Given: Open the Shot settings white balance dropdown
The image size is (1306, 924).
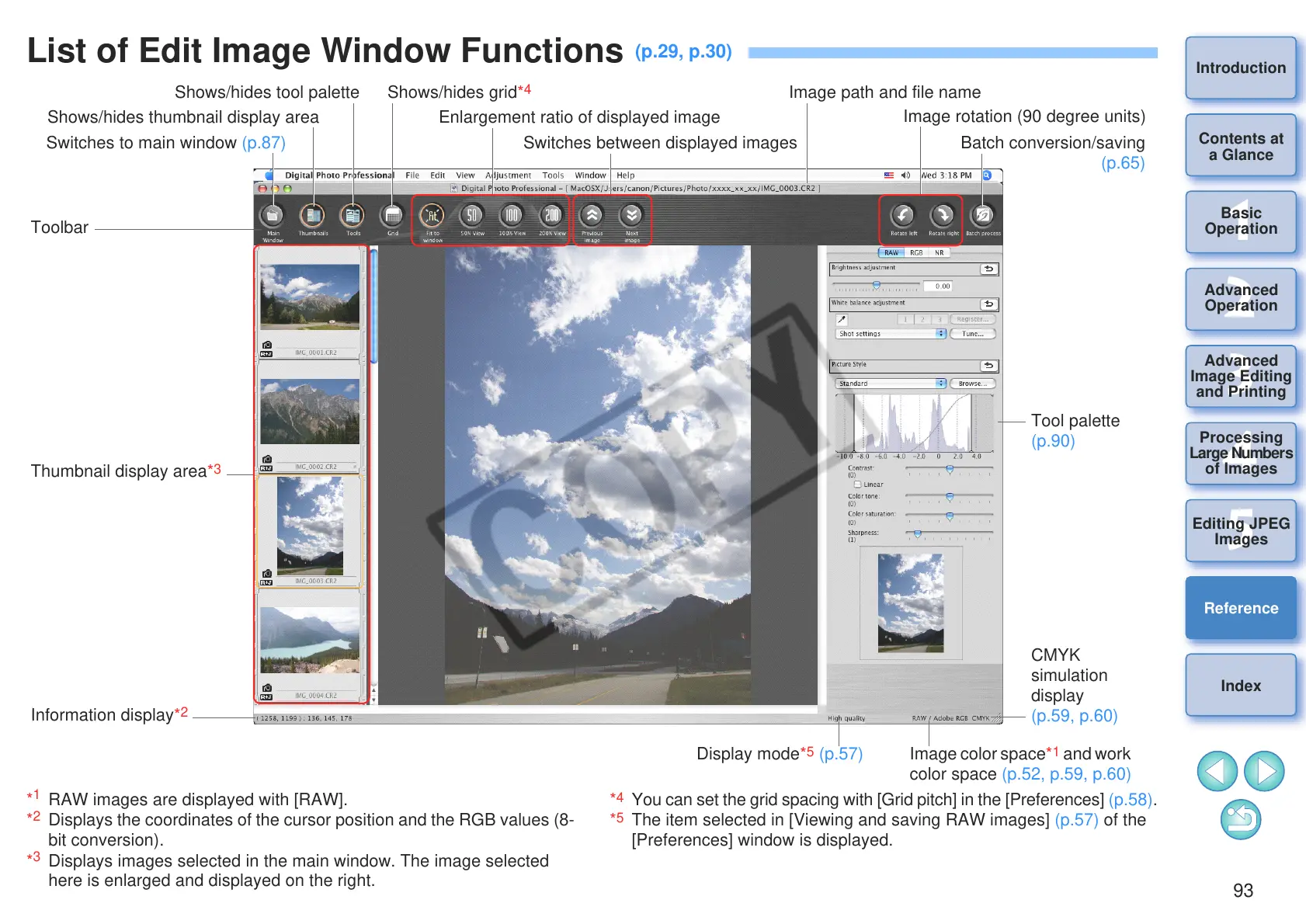Looking at the screenshot, I should [891, 334].
